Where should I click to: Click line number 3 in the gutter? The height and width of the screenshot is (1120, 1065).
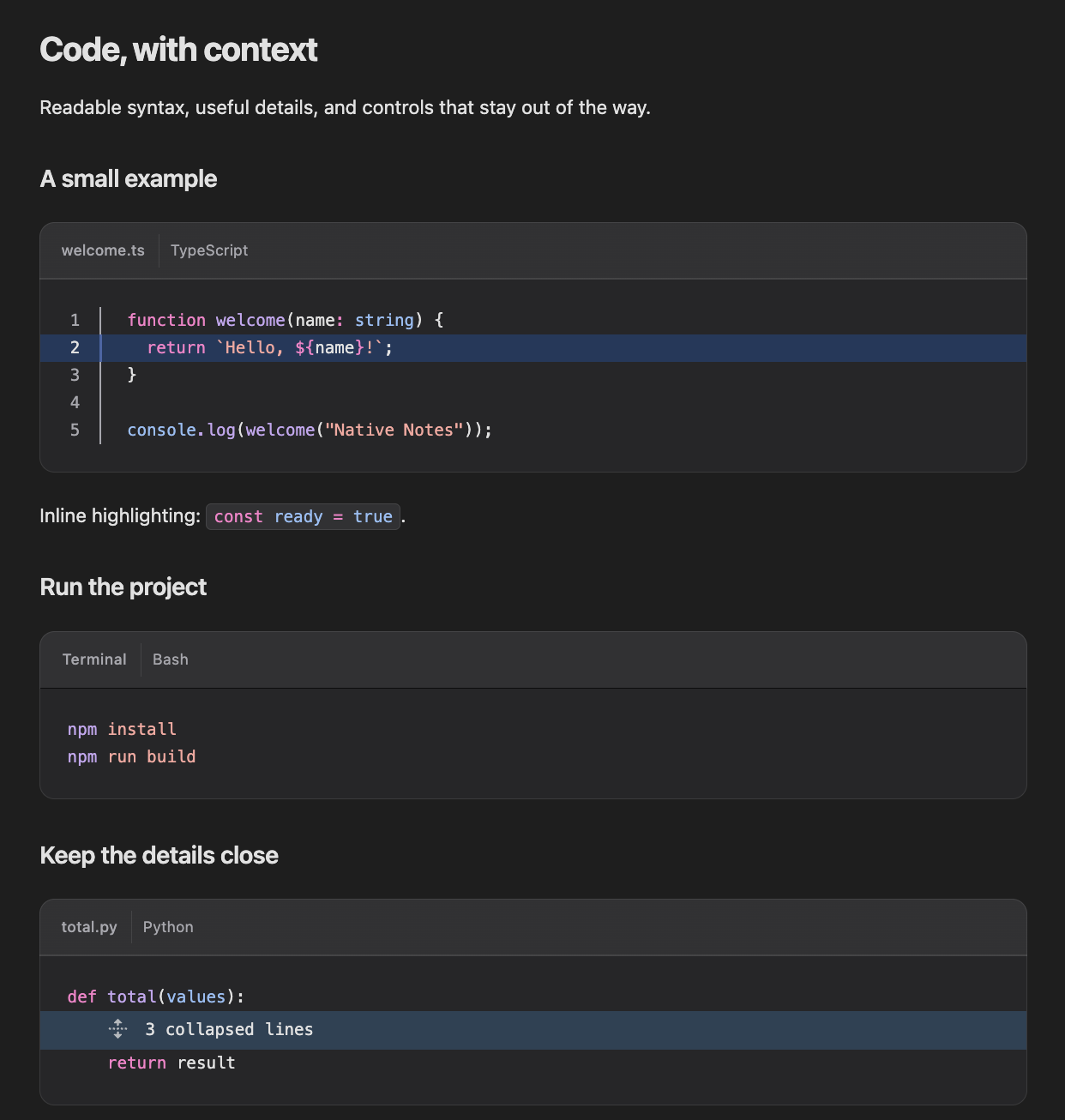coord(75,375)
